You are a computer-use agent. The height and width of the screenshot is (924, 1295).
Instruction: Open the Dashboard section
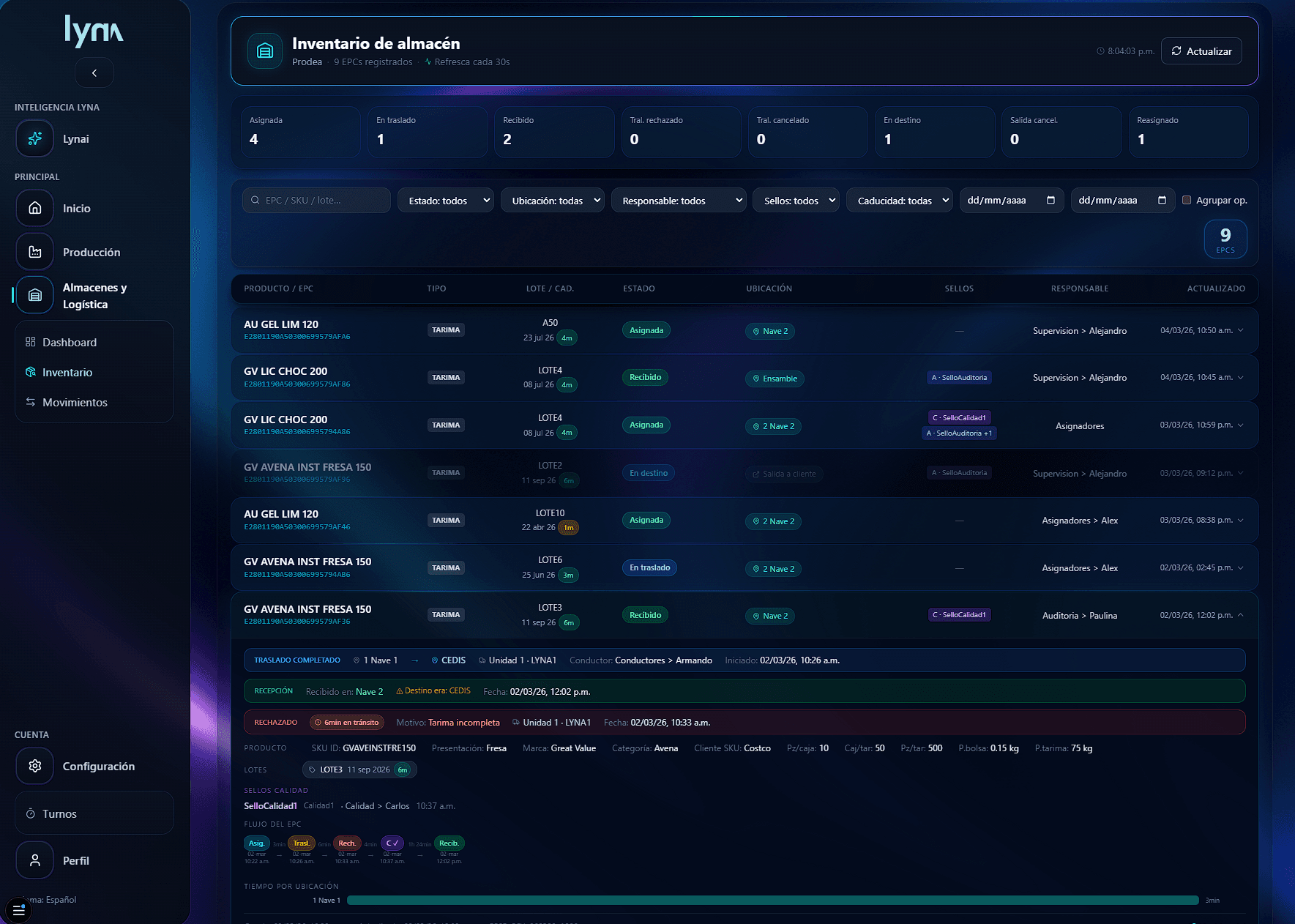pos(70,342)
